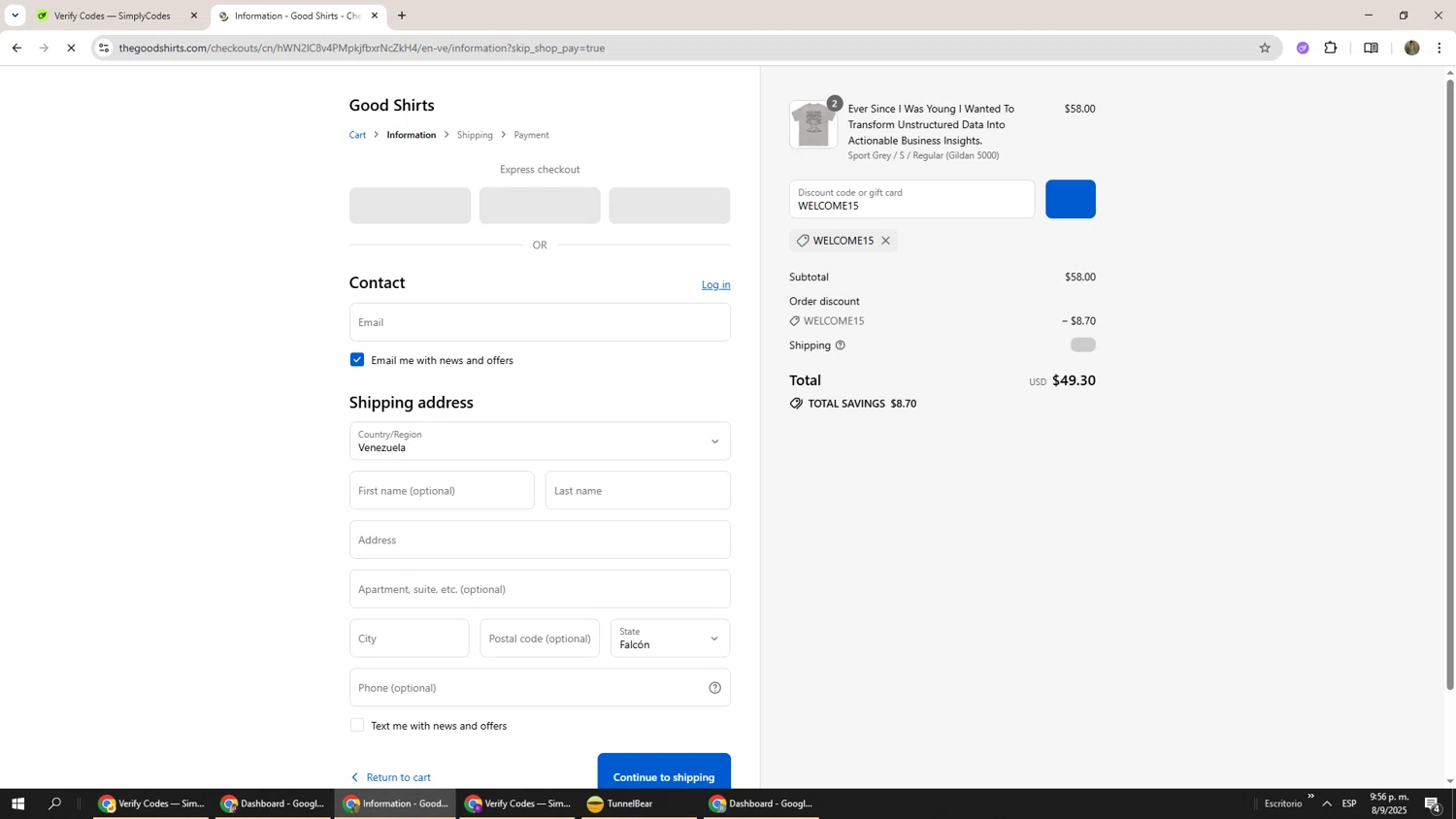The image size is (1456, 819).
Task: Focus the Apartment, suite field
Action: (x=540, y=589)
